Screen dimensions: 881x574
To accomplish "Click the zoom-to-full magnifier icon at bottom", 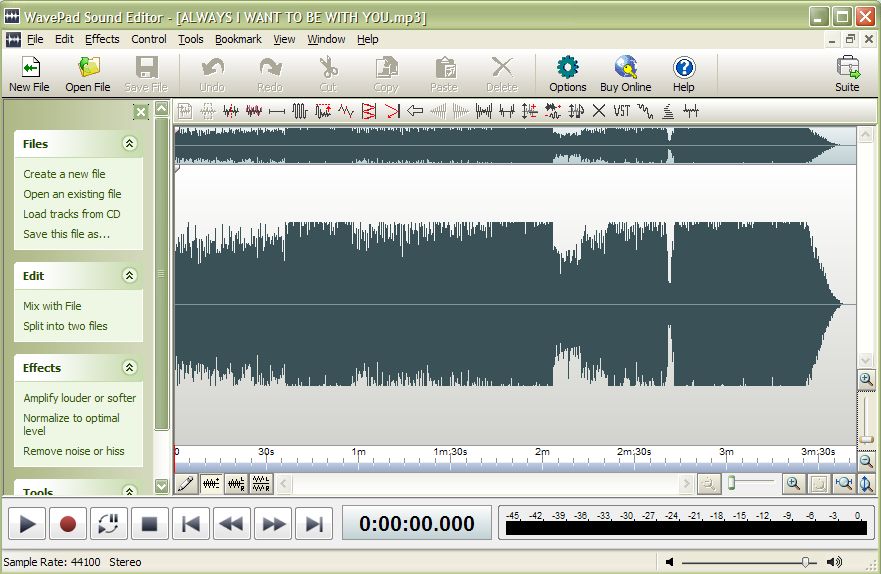I will (843, 484).
